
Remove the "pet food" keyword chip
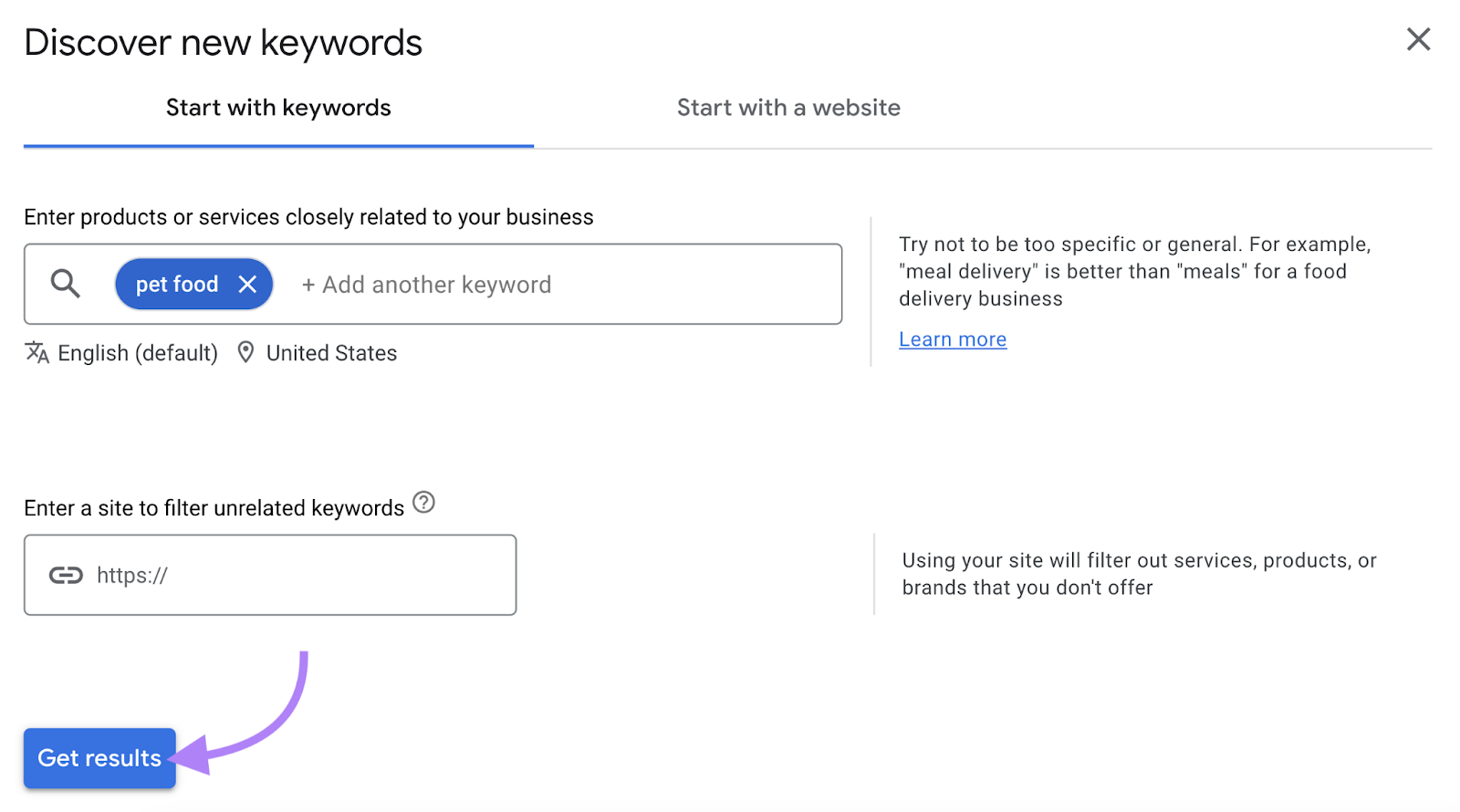pos(247,285)
